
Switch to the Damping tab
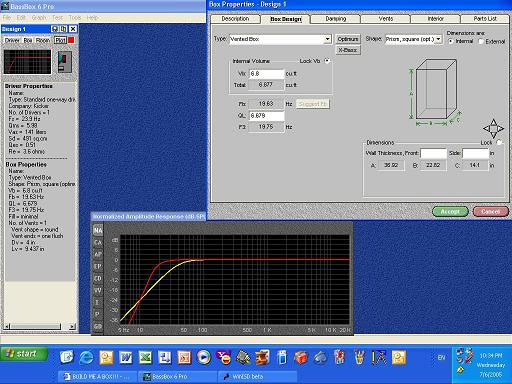(x=336, y=19)
